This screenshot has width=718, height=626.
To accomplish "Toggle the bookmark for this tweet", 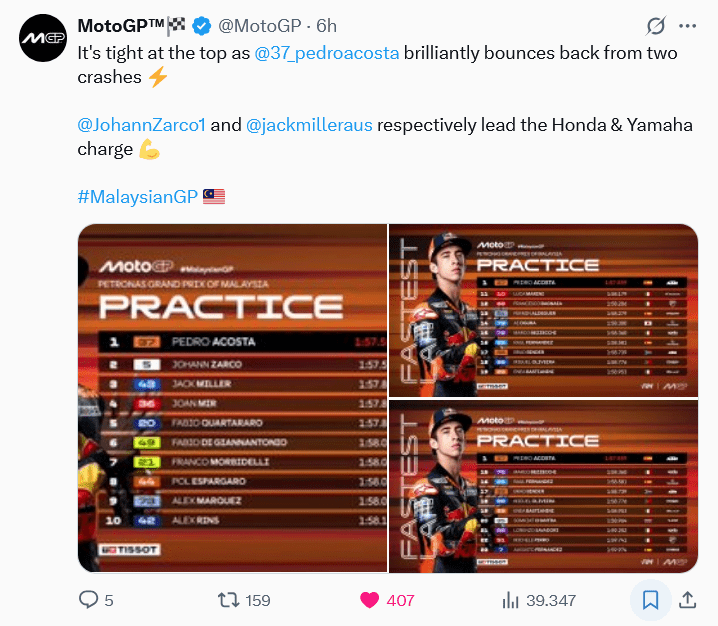I will click(650, 600).
